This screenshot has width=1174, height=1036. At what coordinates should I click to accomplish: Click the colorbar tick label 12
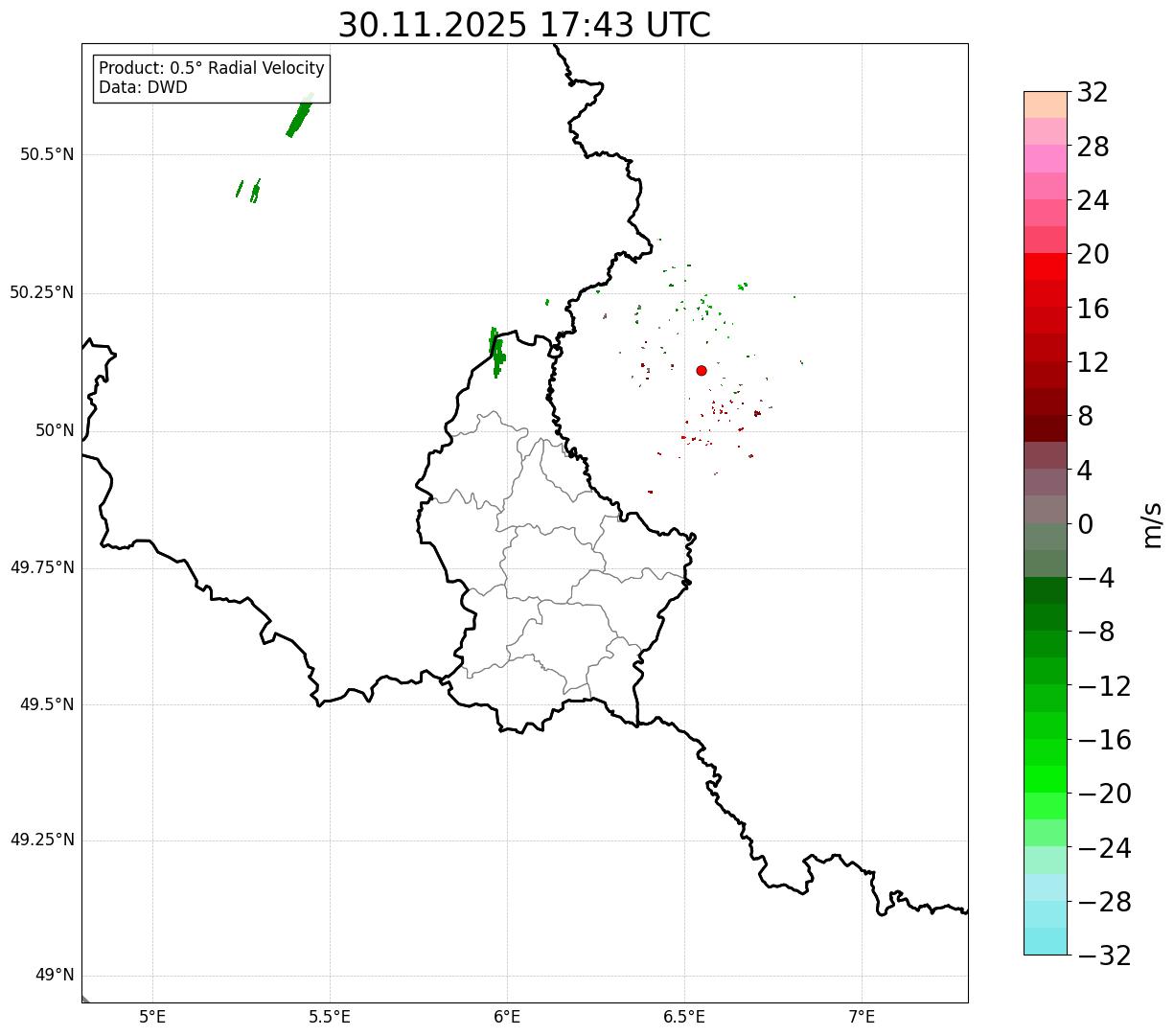1093,362
